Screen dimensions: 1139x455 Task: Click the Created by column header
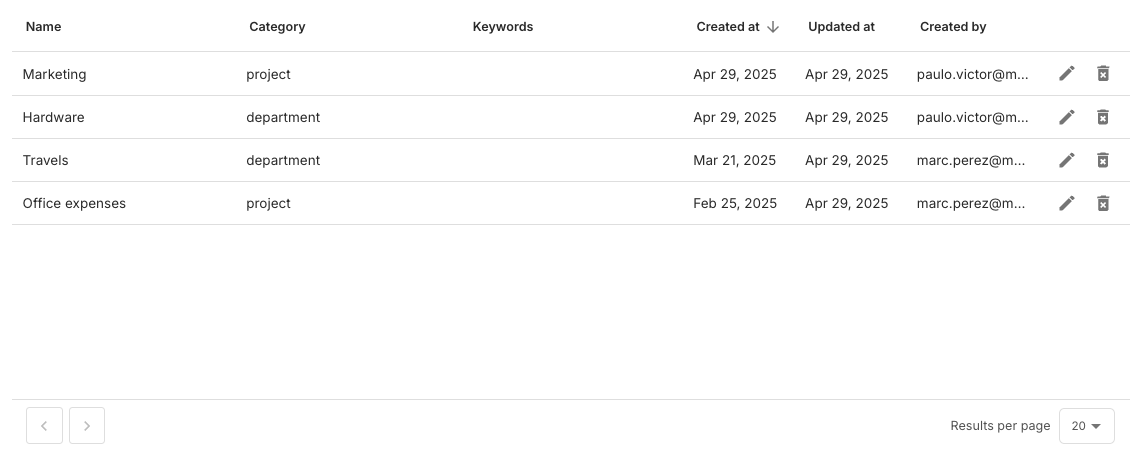pyautogui.click(x=953, y=27)
